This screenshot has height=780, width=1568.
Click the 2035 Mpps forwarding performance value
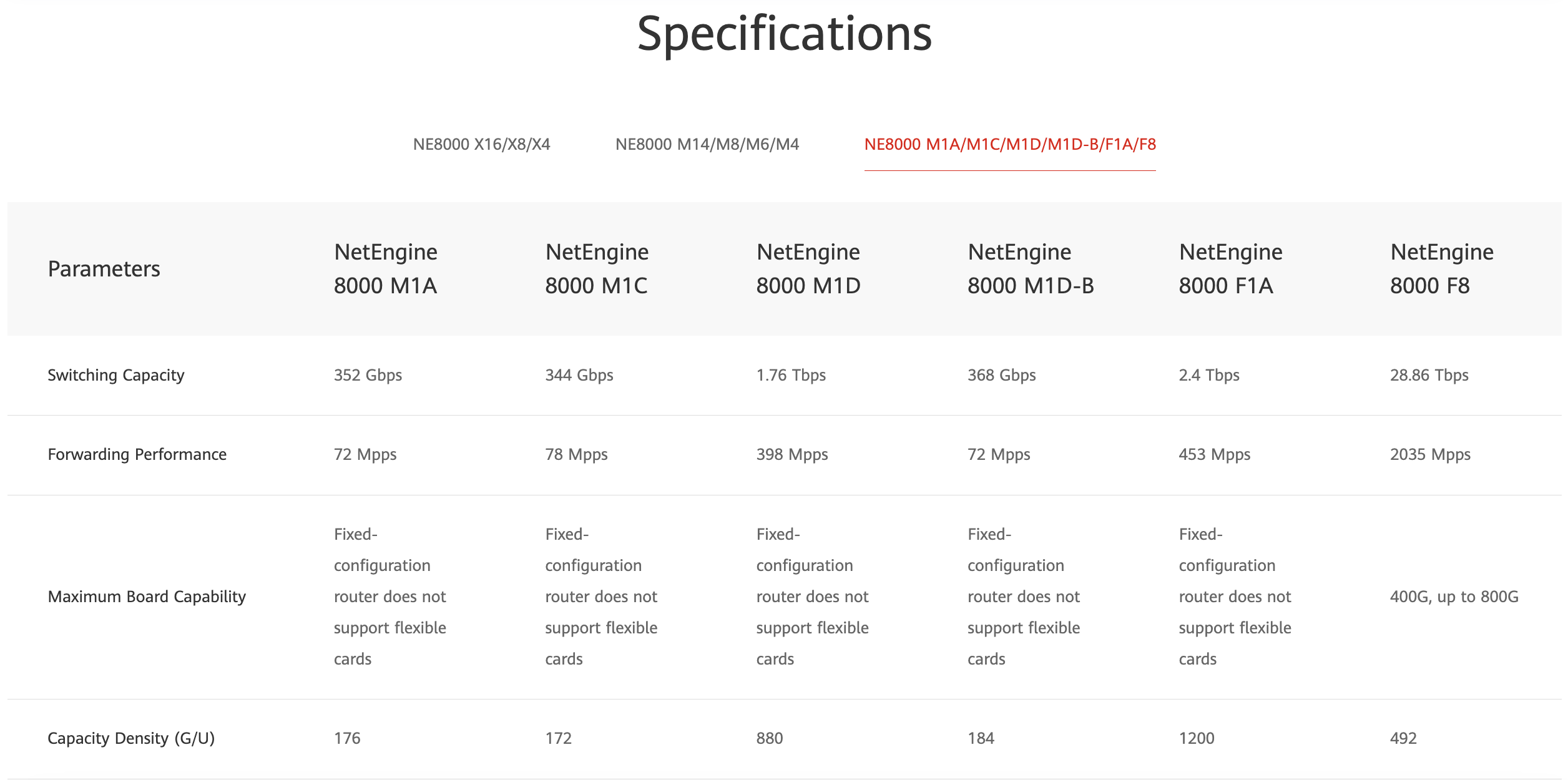point(1430,454)
